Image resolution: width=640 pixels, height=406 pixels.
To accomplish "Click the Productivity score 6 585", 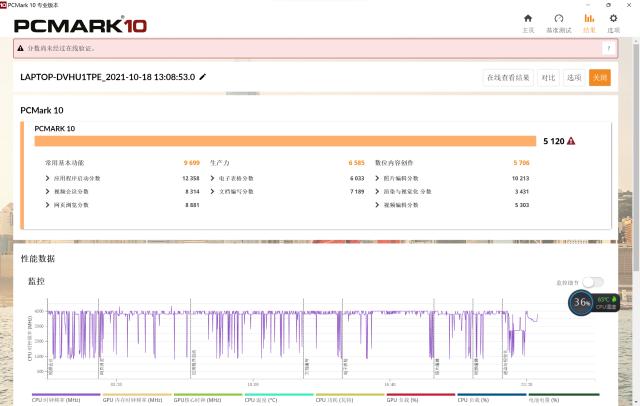I will 356,163.
